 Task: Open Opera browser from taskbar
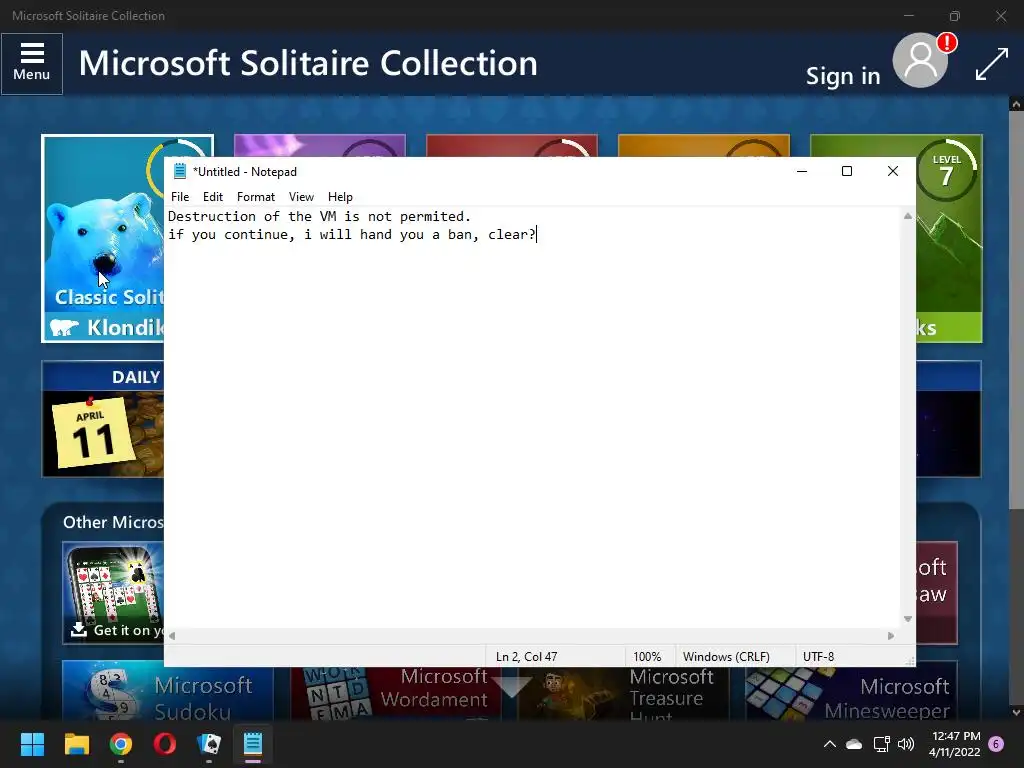coord(165,744)
